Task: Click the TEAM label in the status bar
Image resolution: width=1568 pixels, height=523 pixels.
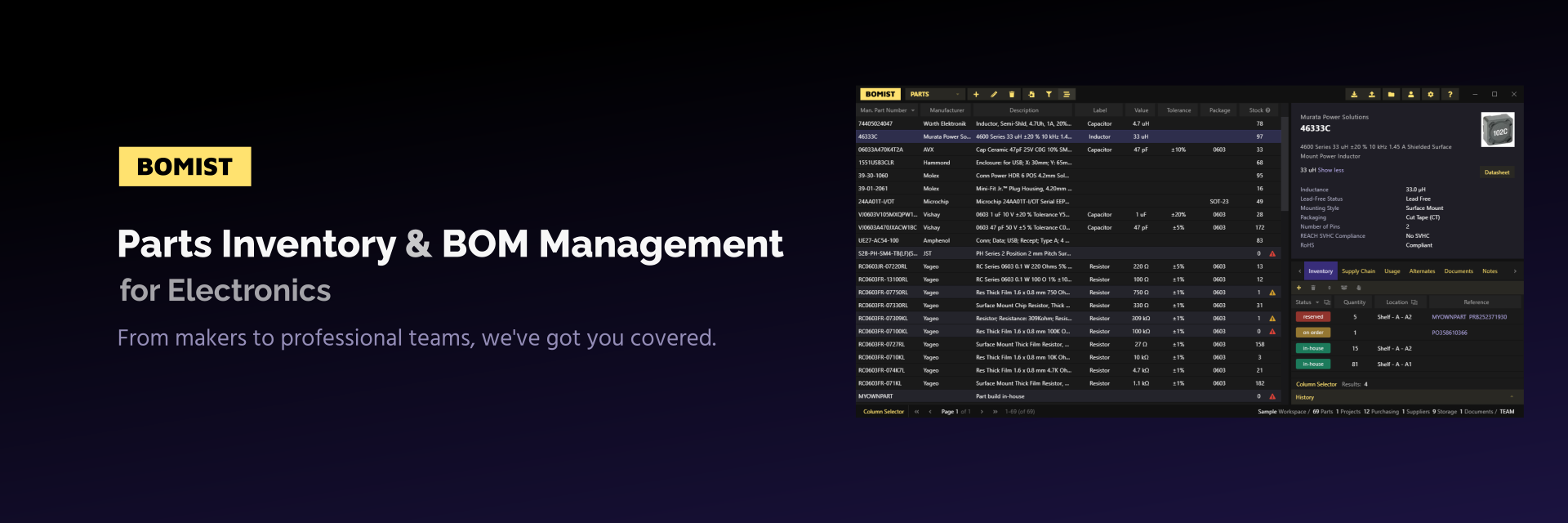Action: pyautogui.click(x=1507, y=412)
